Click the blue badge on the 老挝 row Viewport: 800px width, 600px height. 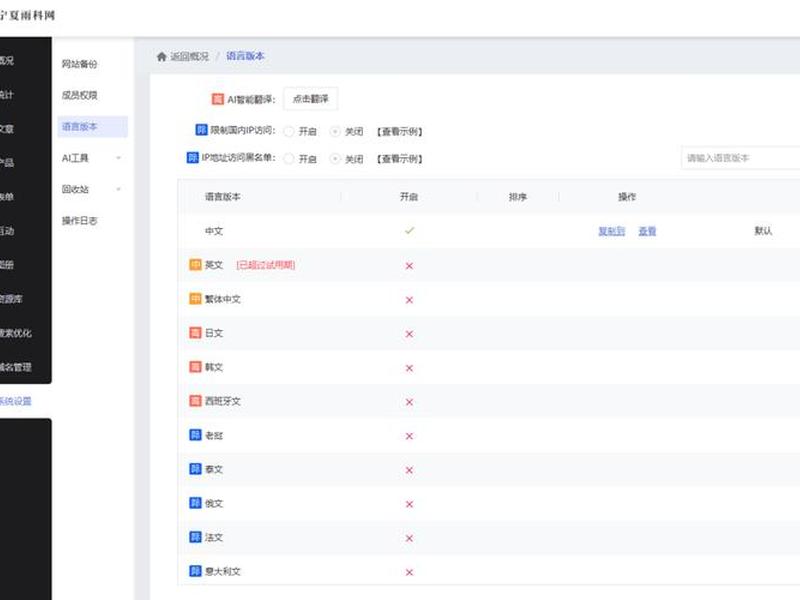[195, 435]
